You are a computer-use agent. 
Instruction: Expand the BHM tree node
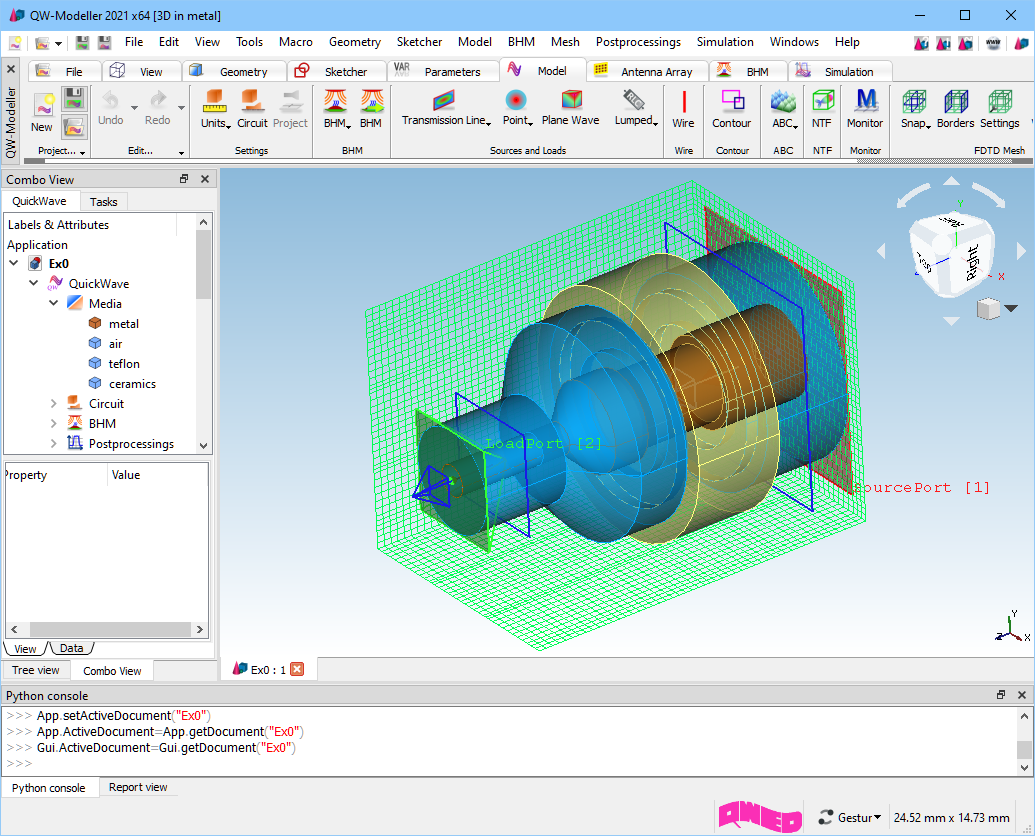click(x=54, y=423)
